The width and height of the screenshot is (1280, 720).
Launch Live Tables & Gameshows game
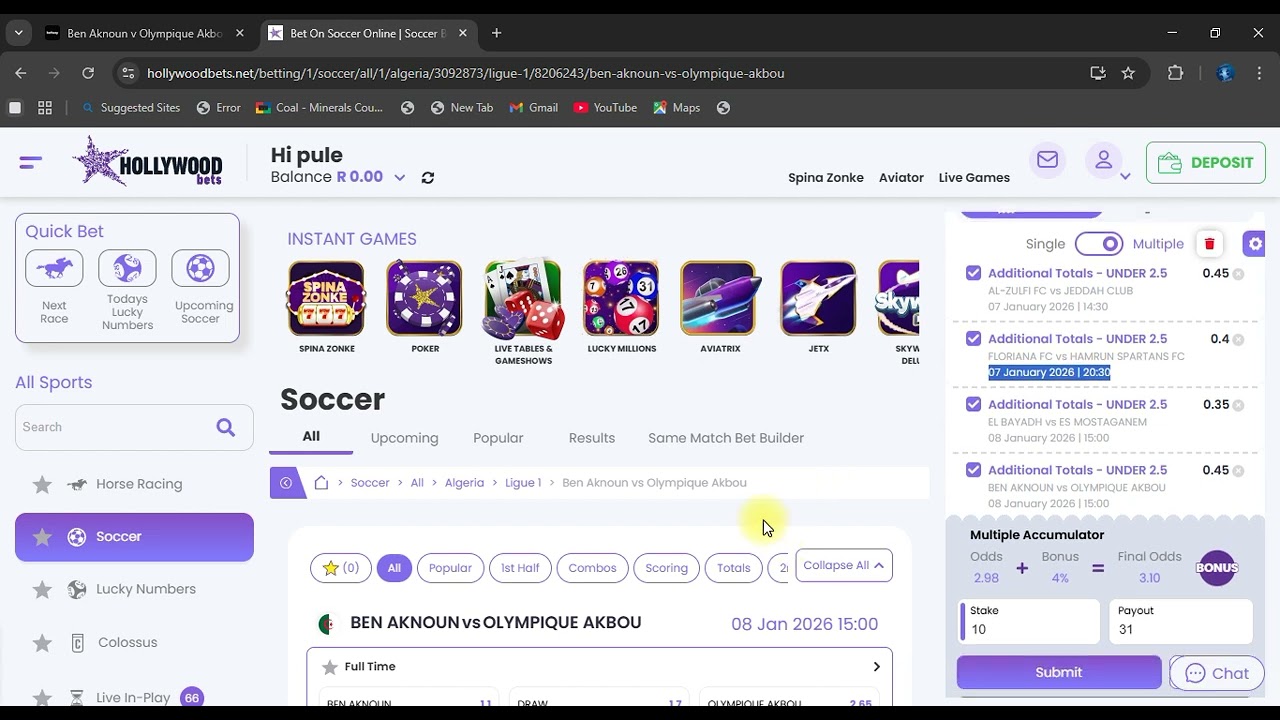click(523, 299)
